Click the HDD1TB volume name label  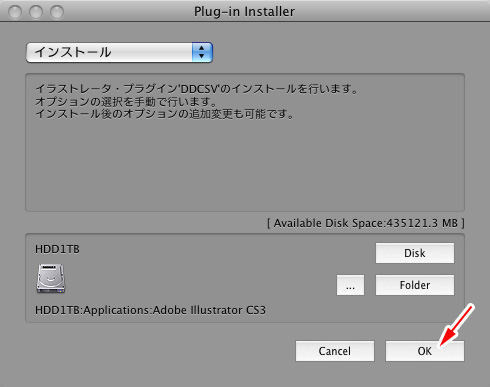(57, 249)
